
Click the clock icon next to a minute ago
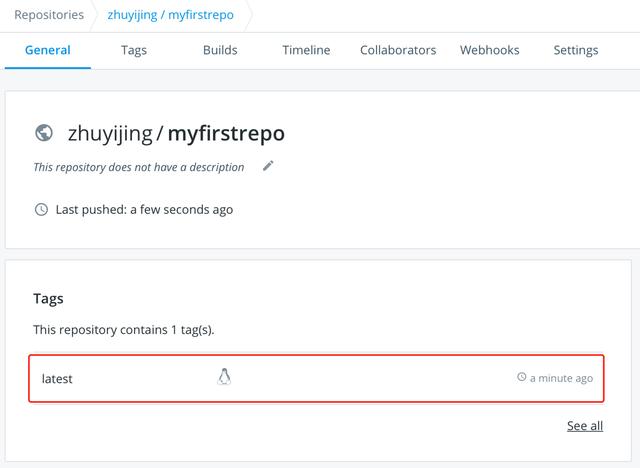[x=522, y=377]
